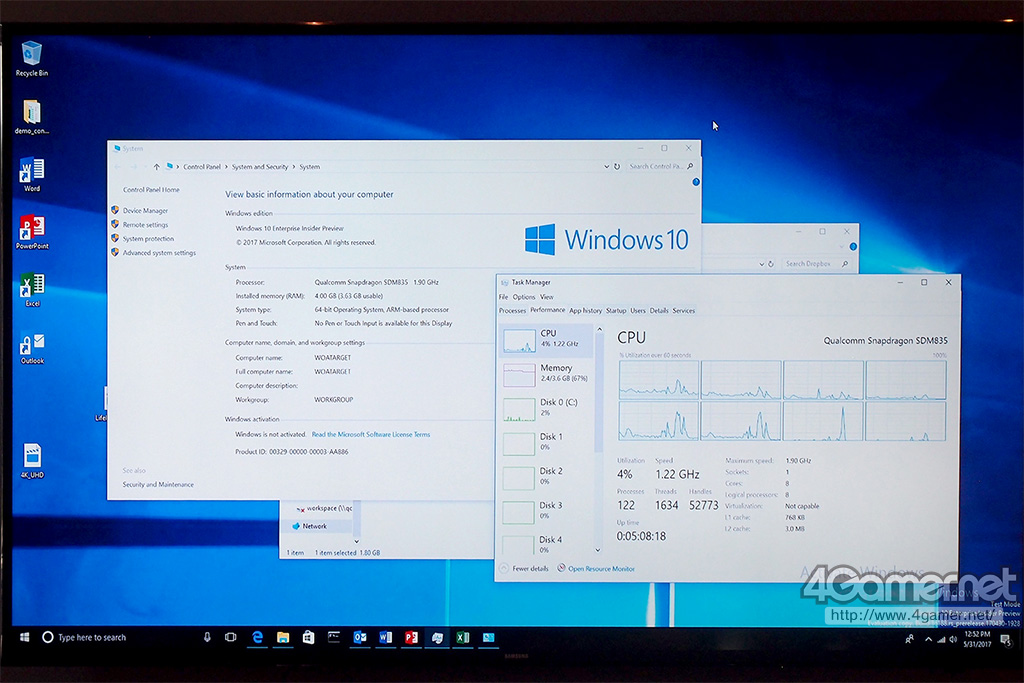The height and width of the screenshot is (683, 1024).
Task: Launch Microsoft Edge from the taskbar
Action: click(257, 637)
